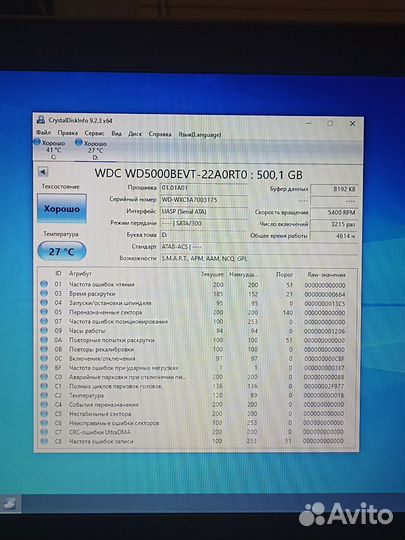The width and height of the screenshot is (405, 540).
Task: Click status circle for C6 Неисправимые ошибки секторов
Action: (44, 423)
